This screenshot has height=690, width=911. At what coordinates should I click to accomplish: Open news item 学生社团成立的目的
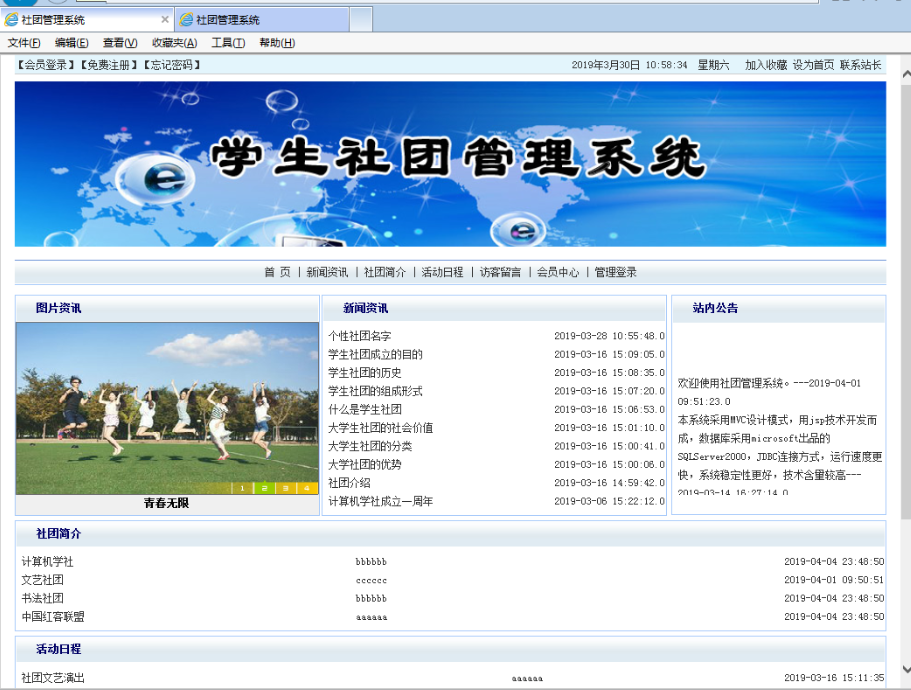[x=375, y=355]
